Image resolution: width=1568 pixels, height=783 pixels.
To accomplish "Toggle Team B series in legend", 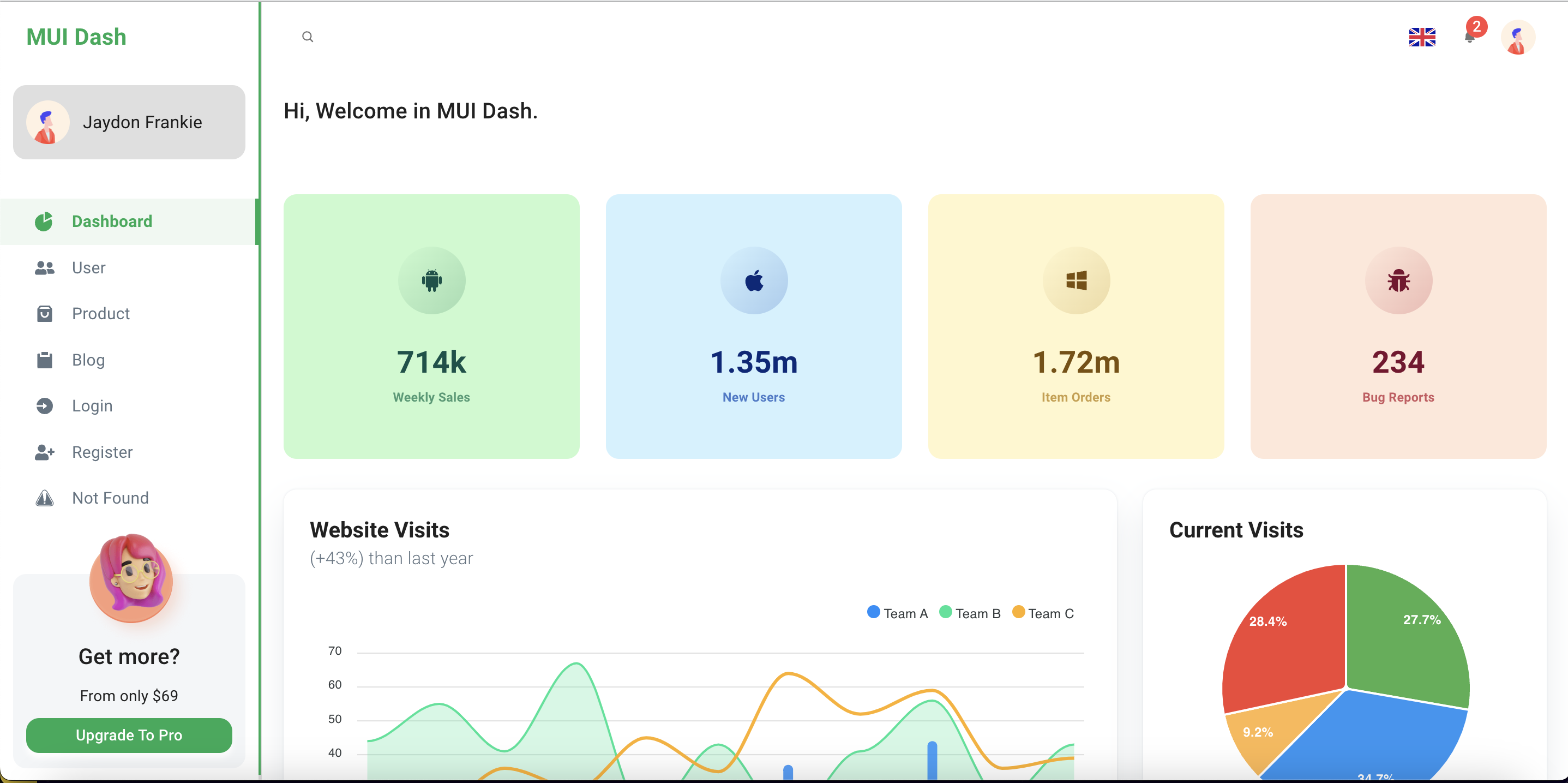I will [x=970, y=613].
